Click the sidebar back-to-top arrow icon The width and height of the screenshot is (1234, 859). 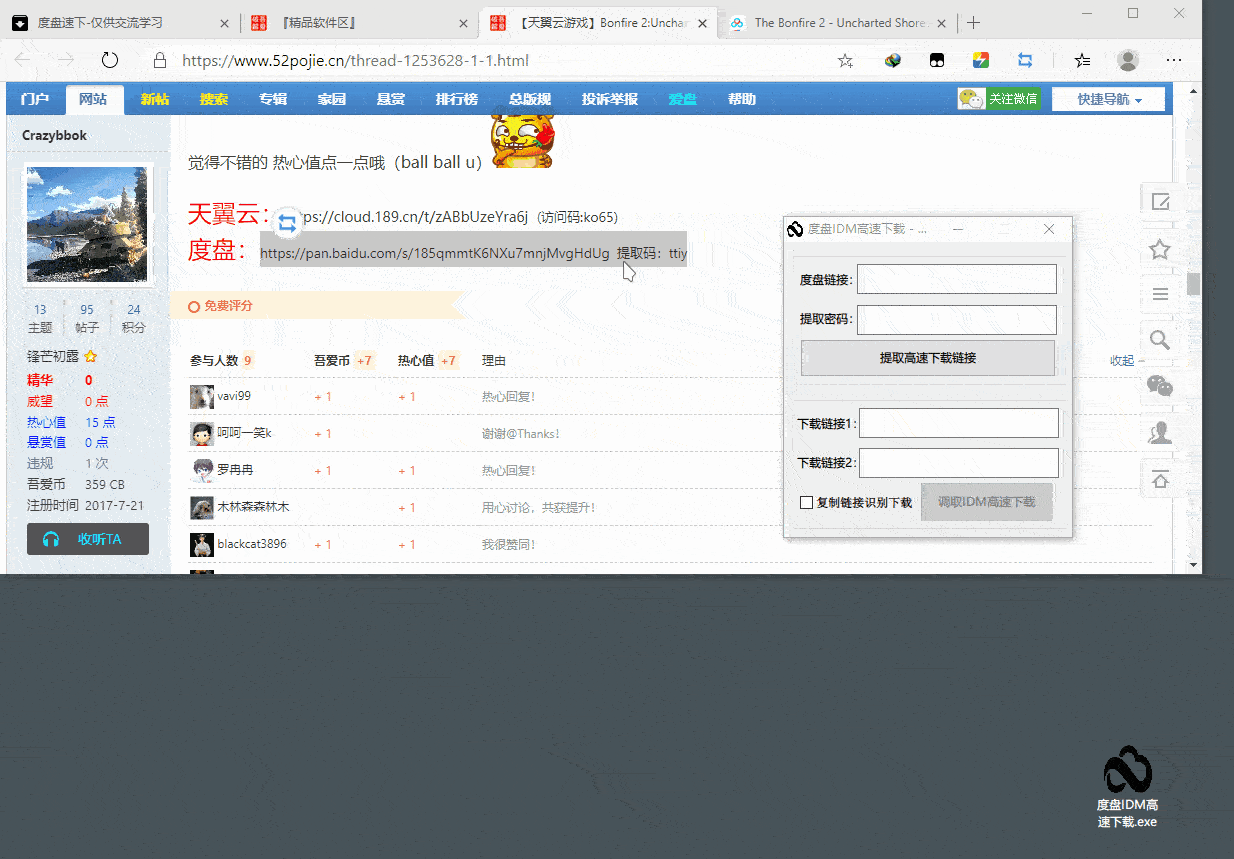coord(1160,479)
